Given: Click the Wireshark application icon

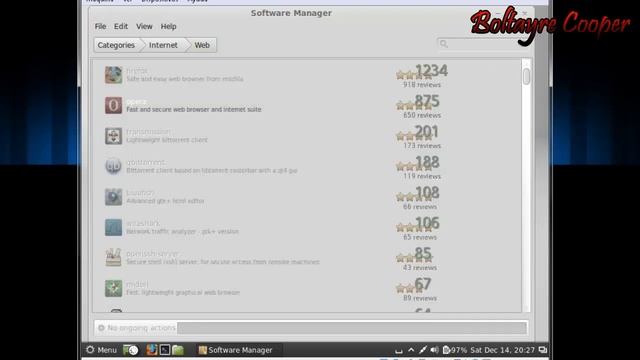Looking at the screenshot, I should pyautogui.click(x=113, y=227).
